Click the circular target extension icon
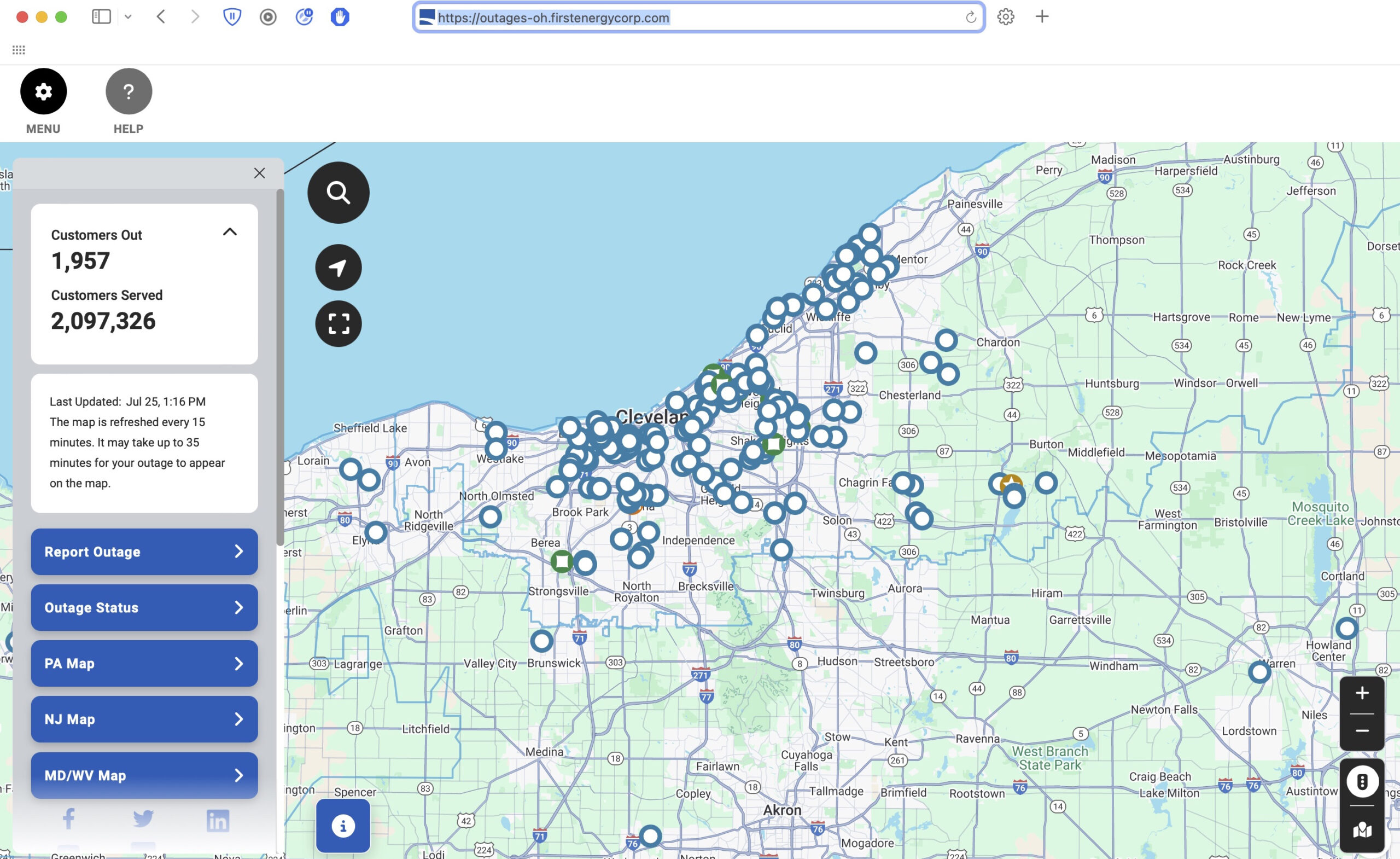1400x859 pixels. click(267, 17)
